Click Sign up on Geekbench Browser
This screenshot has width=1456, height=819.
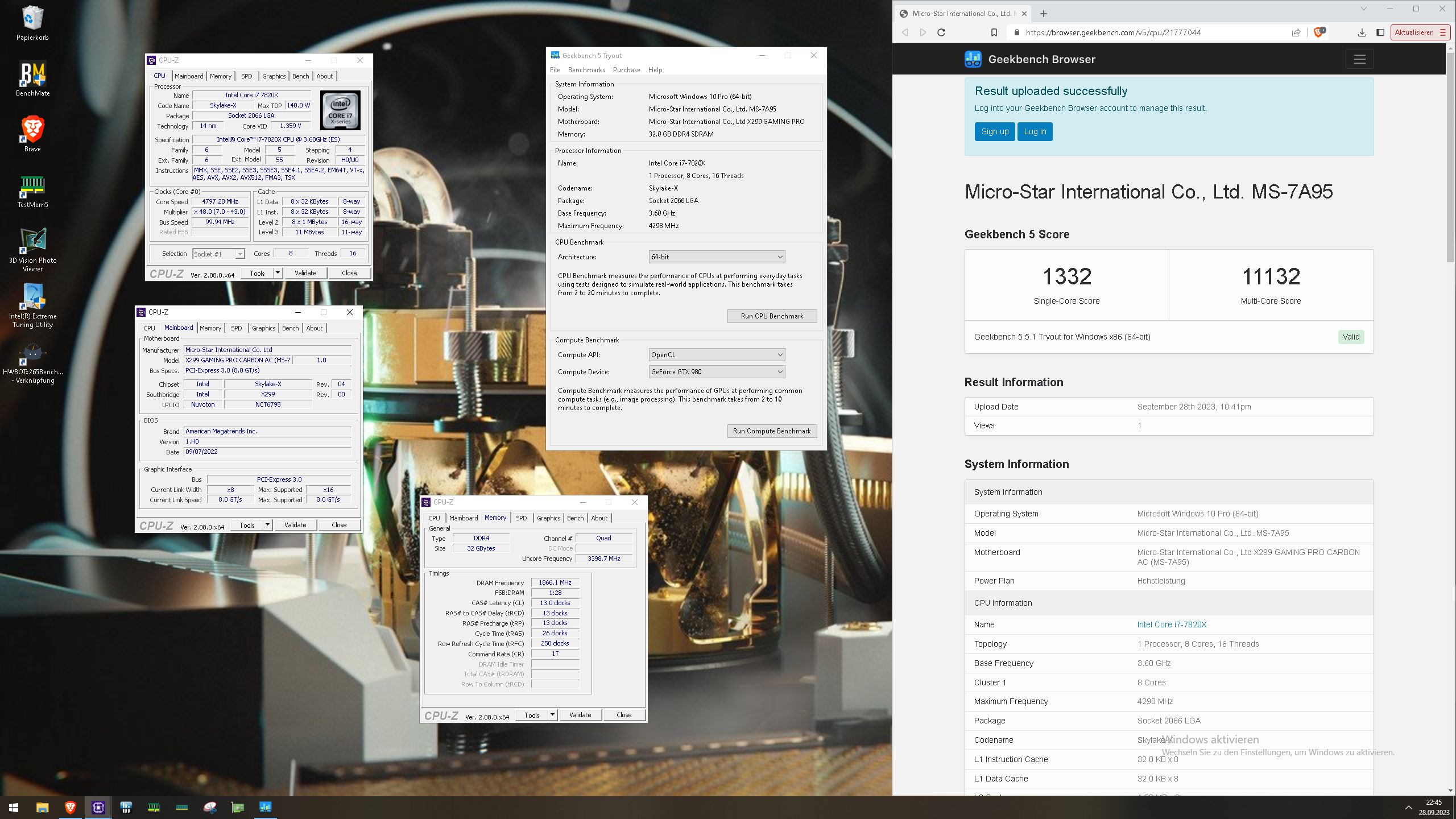click(x=995, y=131)
